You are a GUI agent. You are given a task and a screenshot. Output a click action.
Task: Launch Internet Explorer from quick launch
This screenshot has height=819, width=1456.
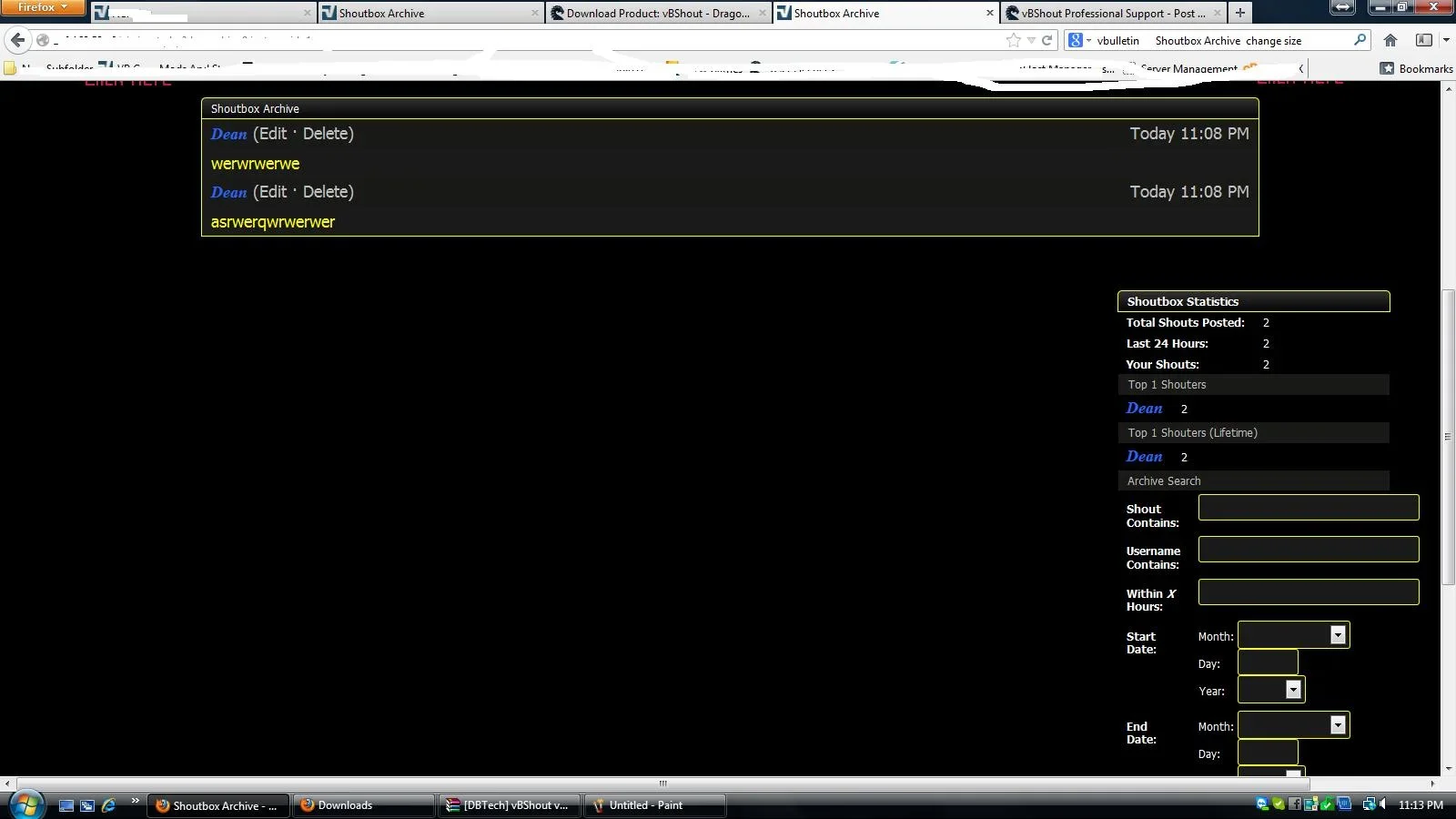(108, 805)
